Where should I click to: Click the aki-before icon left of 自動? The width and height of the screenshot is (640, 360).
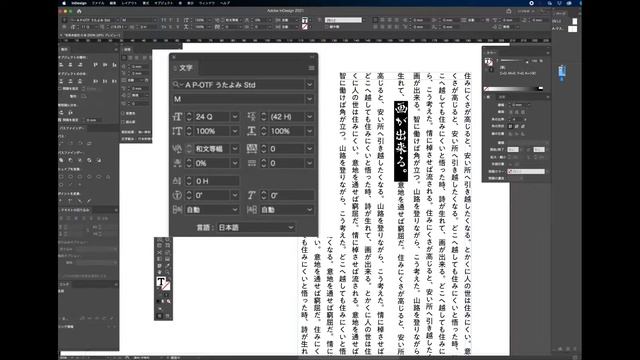[177, 210]
